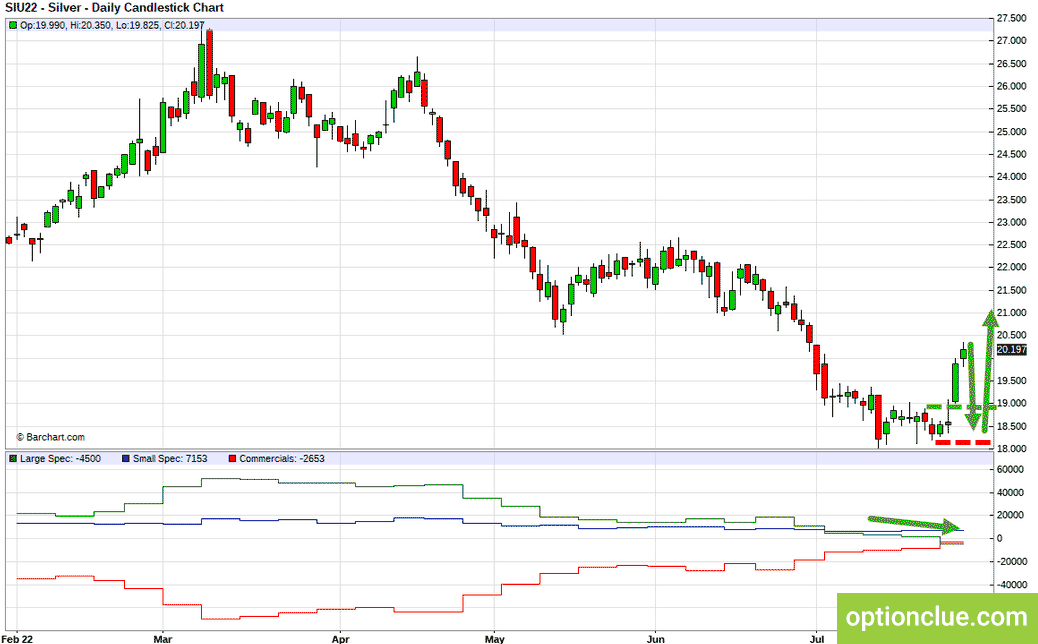
Task: Click the Barchart.com copyright text
Action: click(x=50, y=437)
